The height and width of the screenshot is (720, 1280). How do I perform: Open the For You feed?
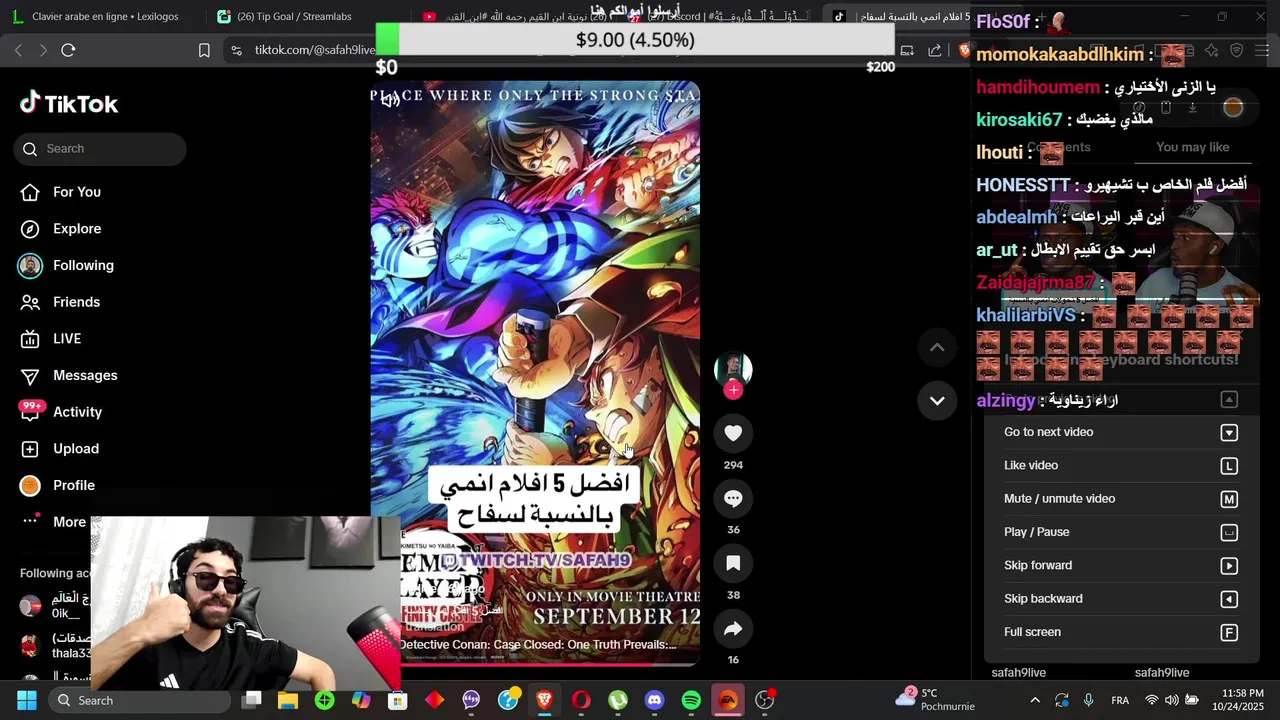coord(61,192)
